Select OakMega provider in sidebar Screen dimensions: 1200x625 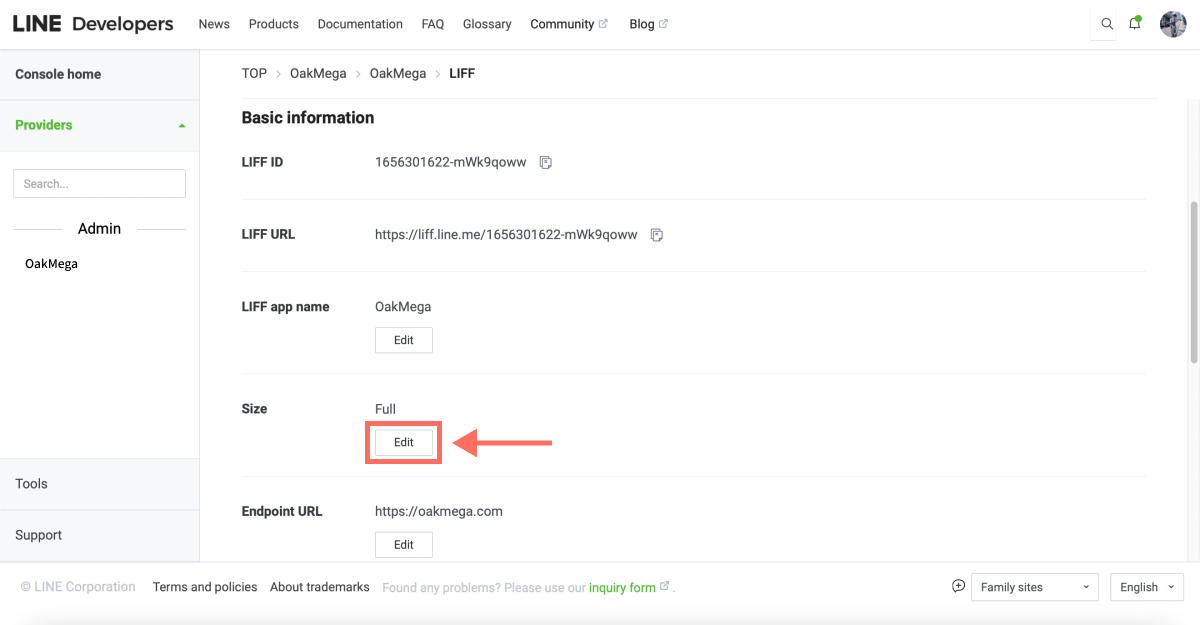pyautogui.click(x=51, y=264)
